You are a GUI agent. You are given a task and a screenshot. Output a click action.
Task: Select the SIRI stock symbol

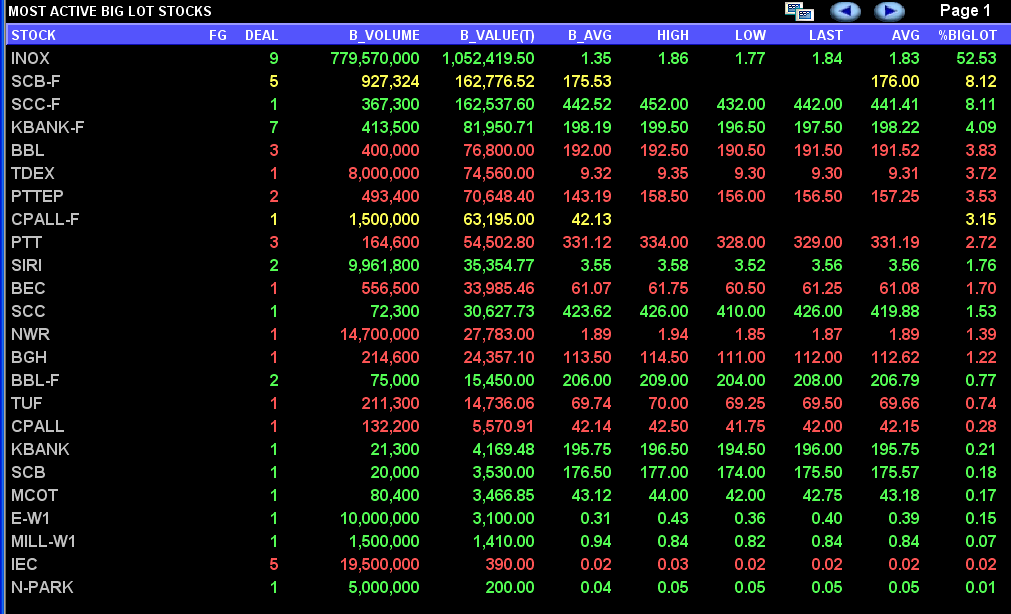pos(26,266)
